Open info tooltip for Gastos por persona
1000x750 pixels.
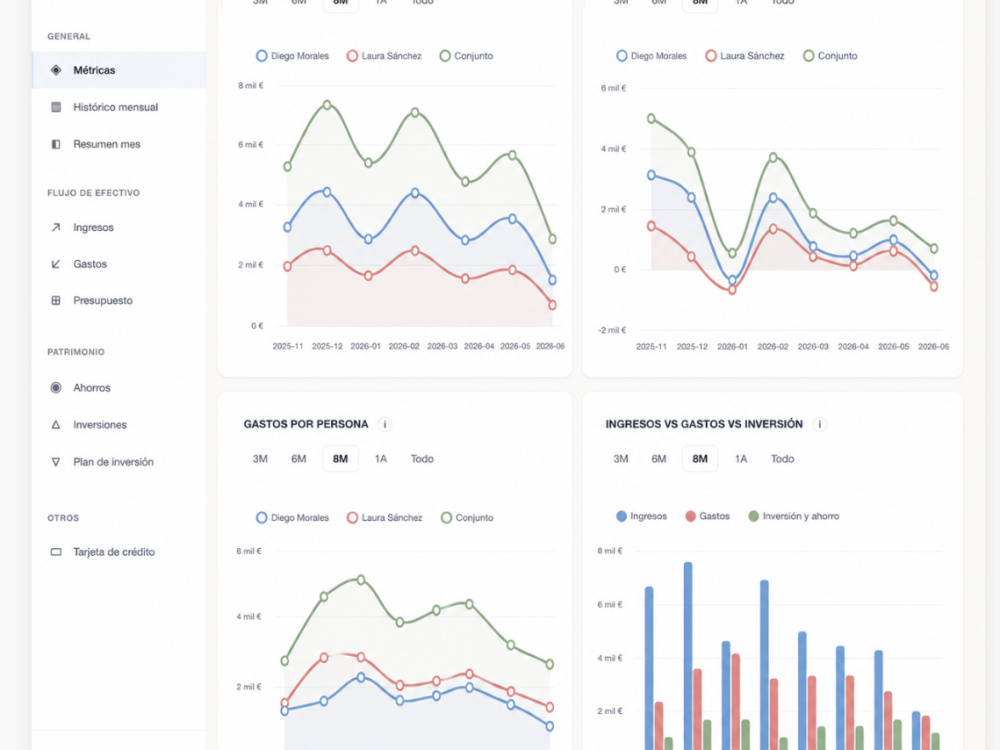(385, 424)
